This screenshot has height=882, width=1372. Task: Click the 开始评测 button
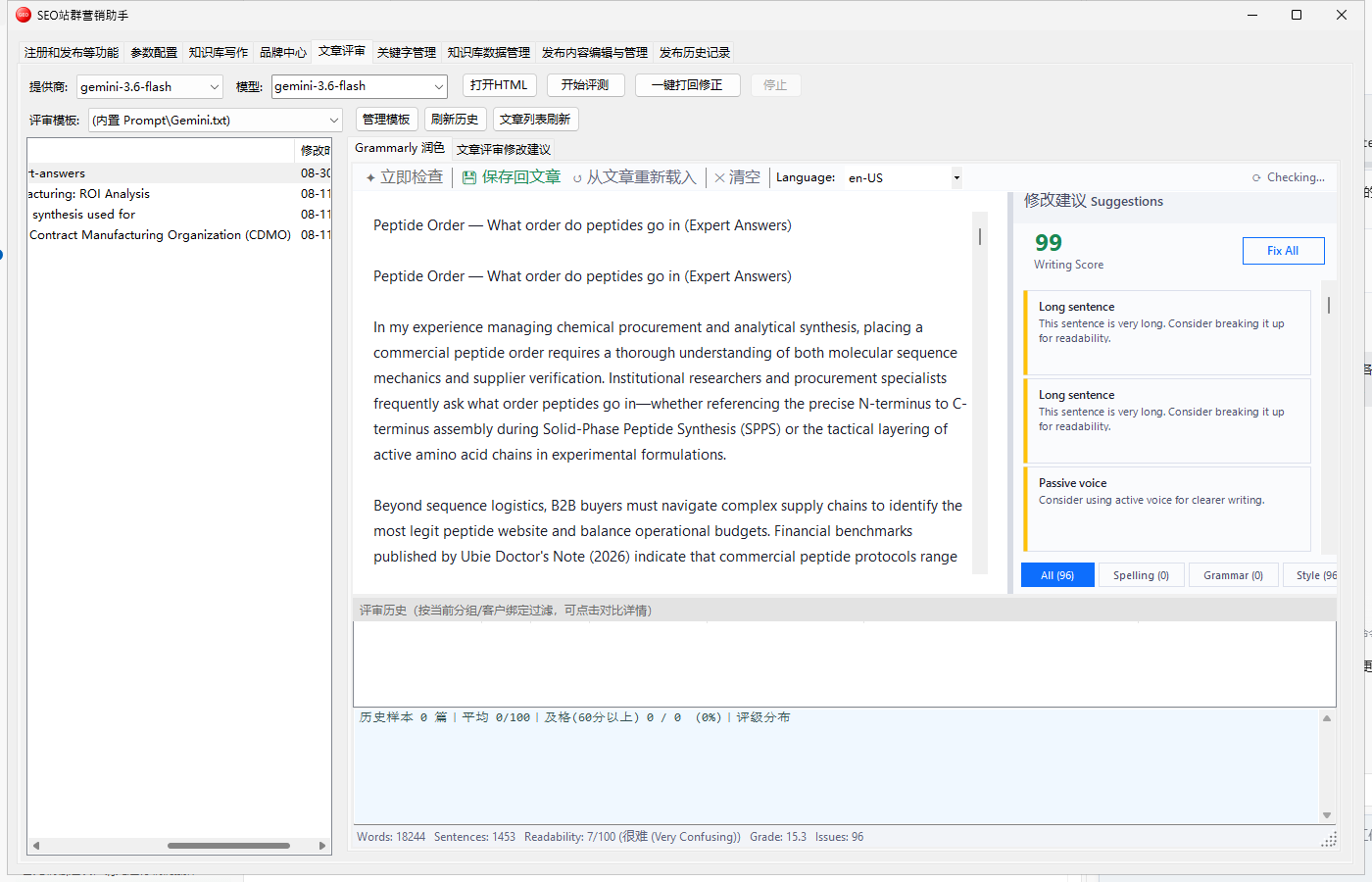pos(585,85)
